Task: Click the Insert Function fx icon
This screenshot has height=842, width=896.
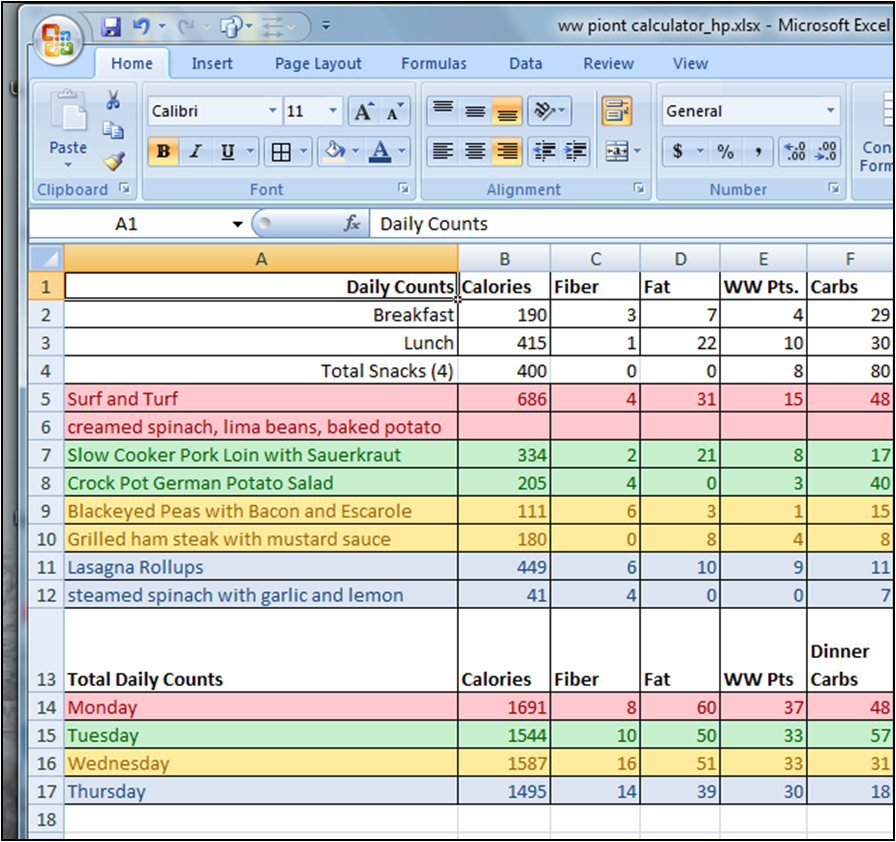Action: point(352,223)
